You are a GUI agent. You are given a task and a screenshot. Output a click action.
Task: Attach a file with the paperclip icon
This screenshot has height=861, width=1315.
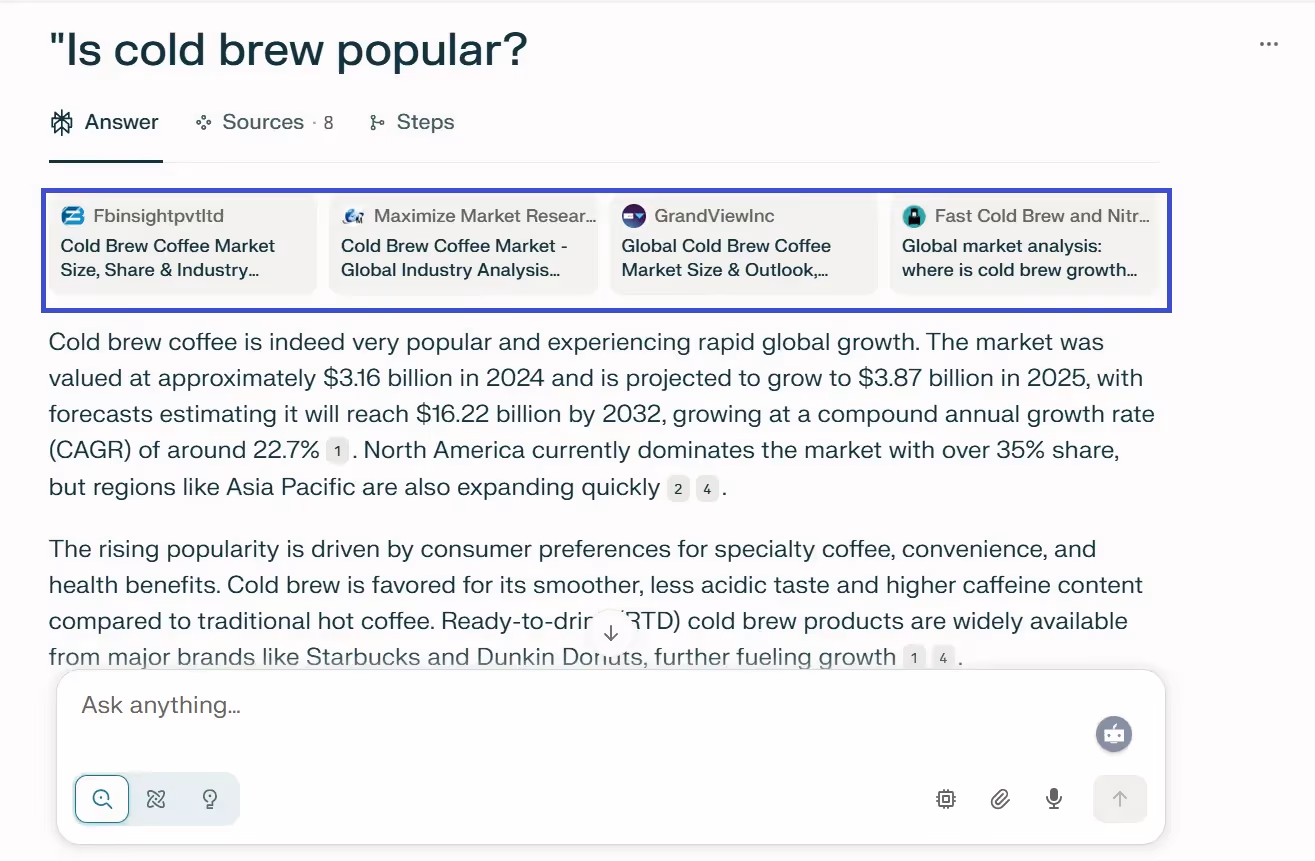pyautogui.click(x=1000, y=799)
